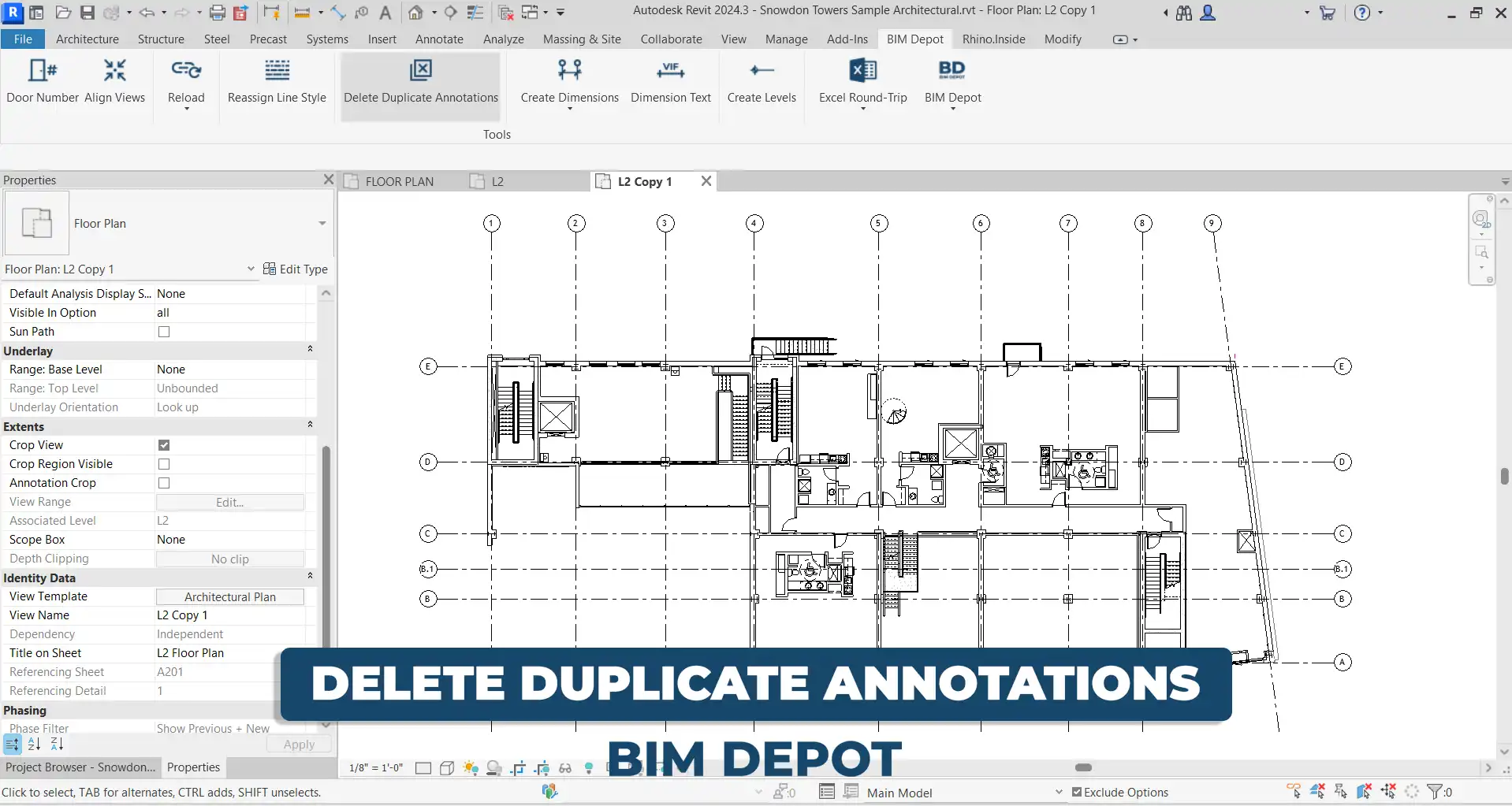Open the Massing & Site ribbon tab
Viewport: 1512px width, 806px height.
582,39
